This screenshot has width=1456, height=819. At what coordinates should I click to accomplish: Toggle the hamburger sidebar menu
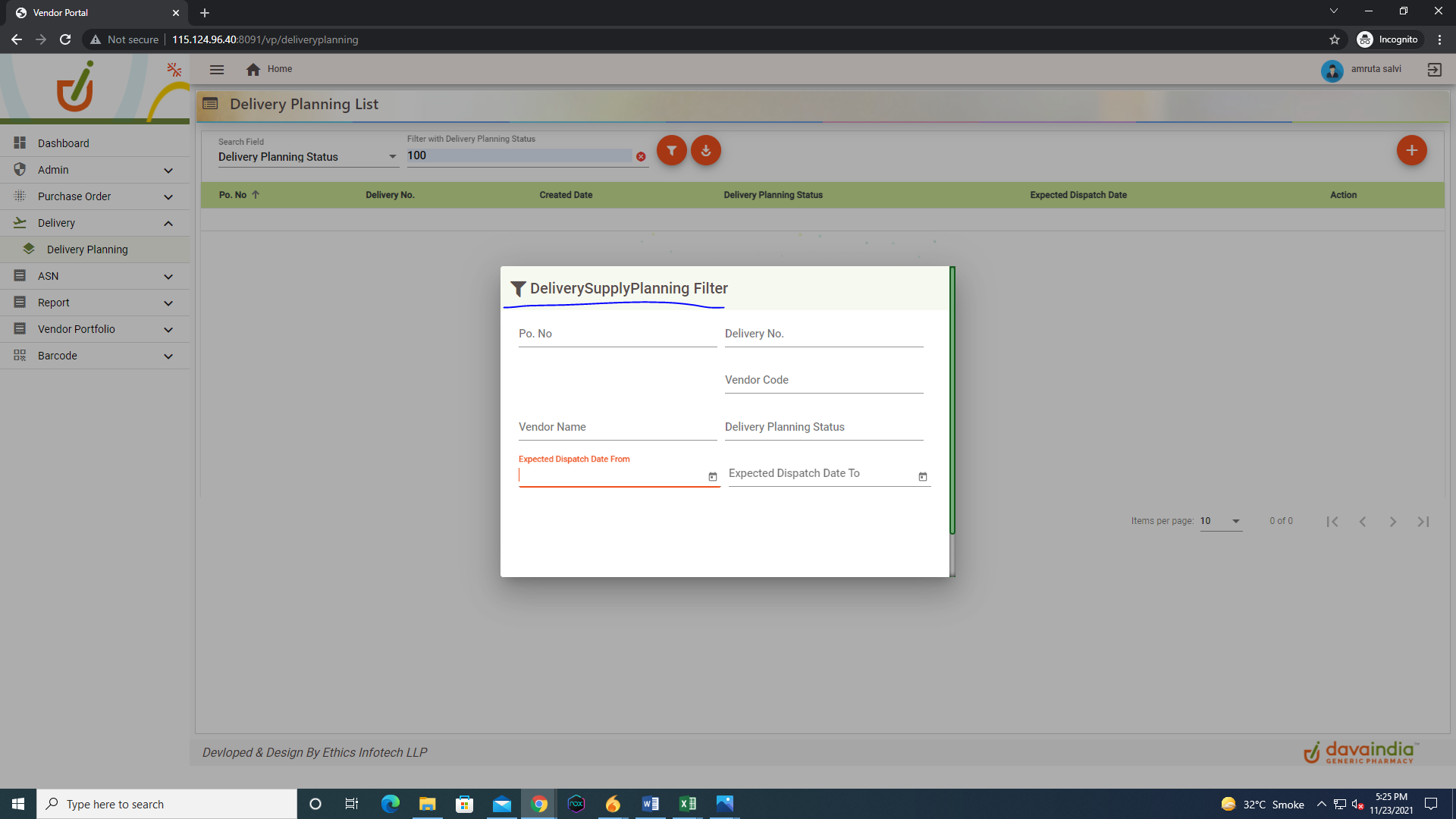click(217, 69)
